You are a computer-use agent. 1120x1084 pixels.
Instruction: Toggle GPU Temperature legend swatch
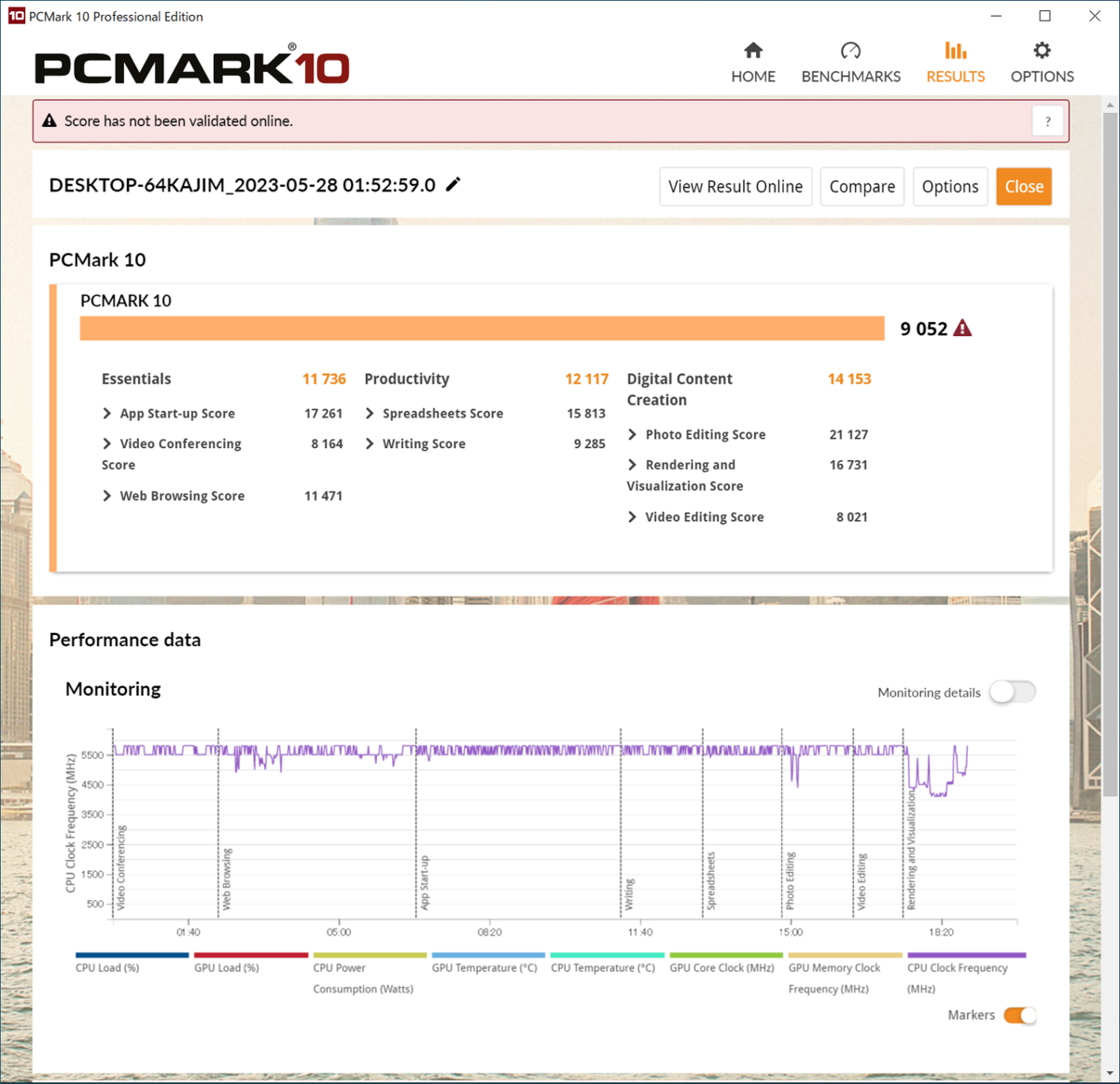click(x=488, y=955)
